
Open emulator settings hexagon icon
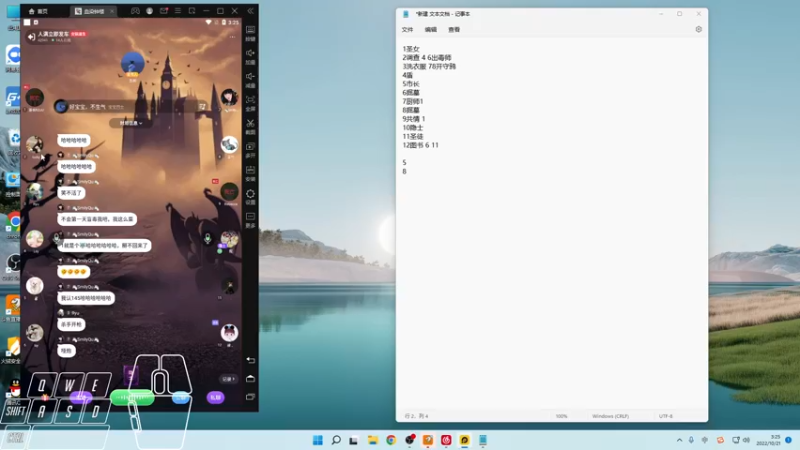pos(251,196)
